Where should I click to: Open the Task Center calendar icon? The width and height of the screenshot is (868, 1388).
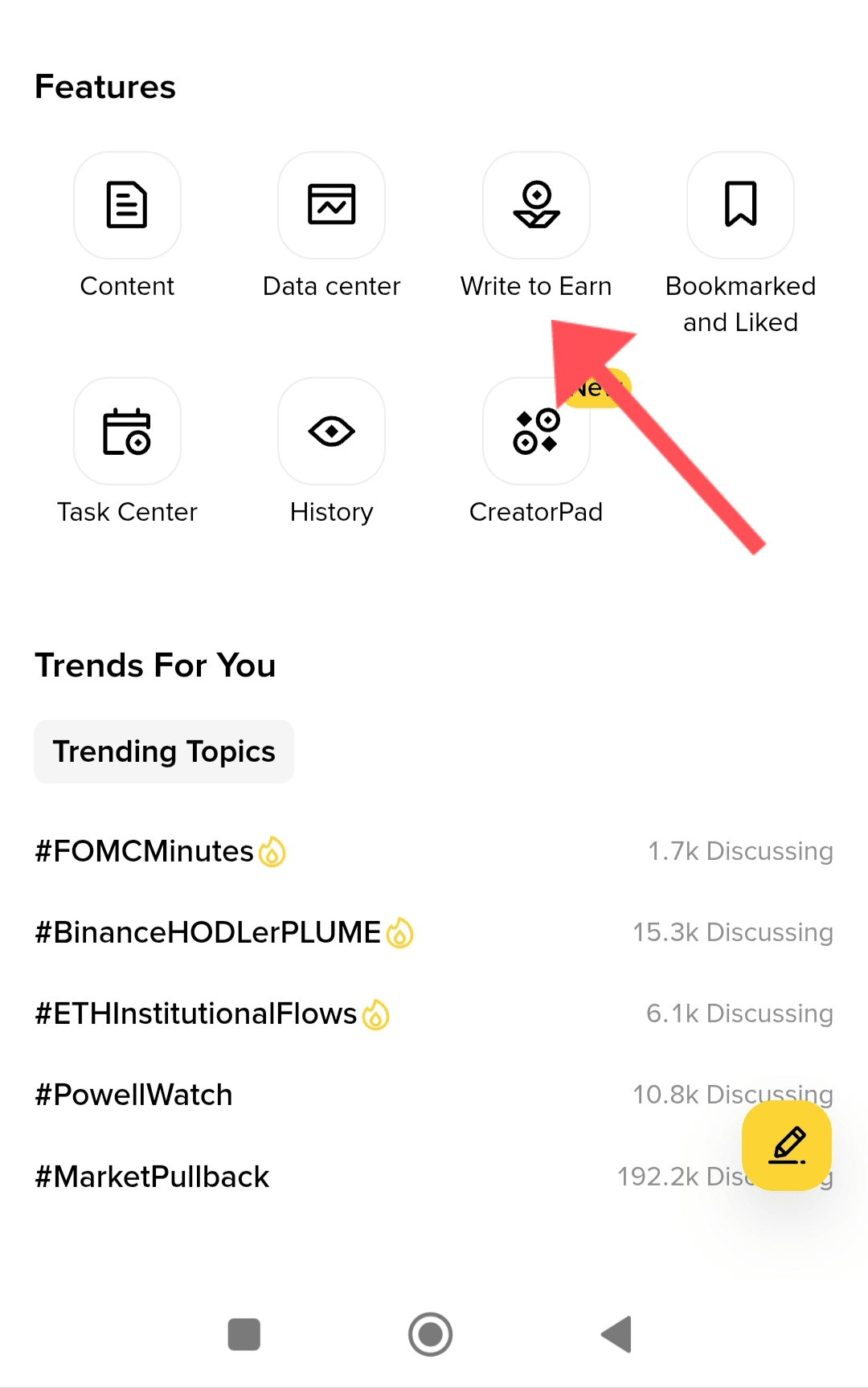[127, 431]
